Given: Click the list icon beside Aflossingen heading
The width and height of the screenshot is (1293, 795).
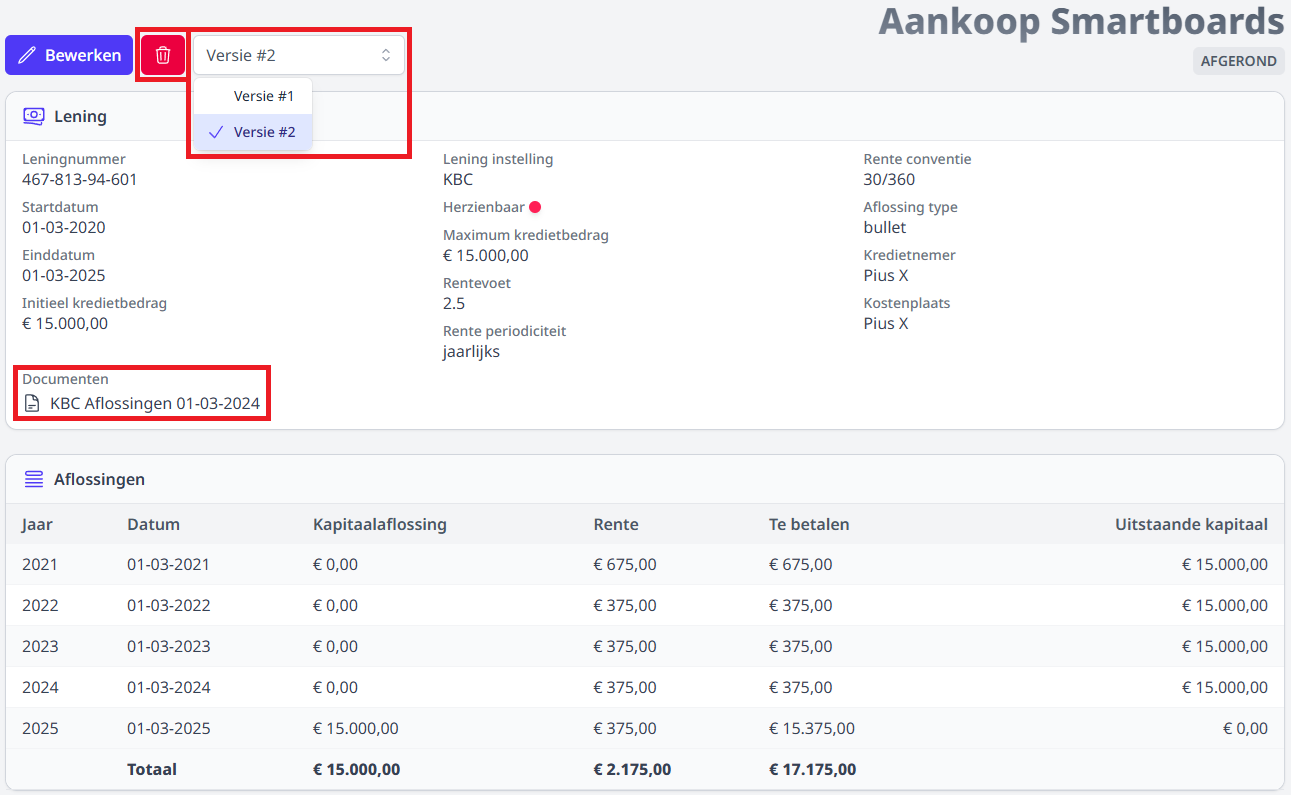Looking at the screenshot, I should 33,479.
